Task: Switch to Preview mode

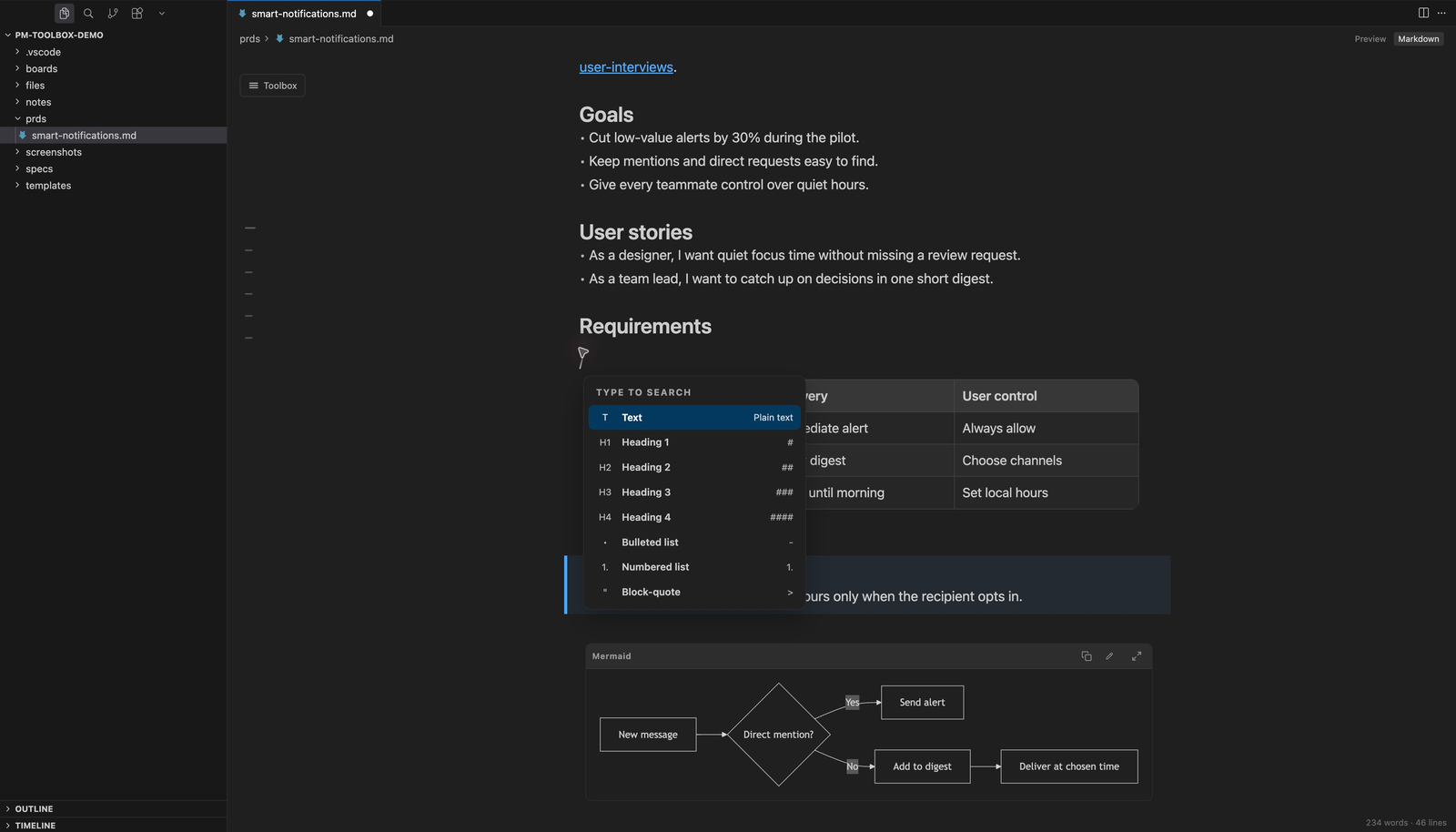Action: (x=1370, y=39)
